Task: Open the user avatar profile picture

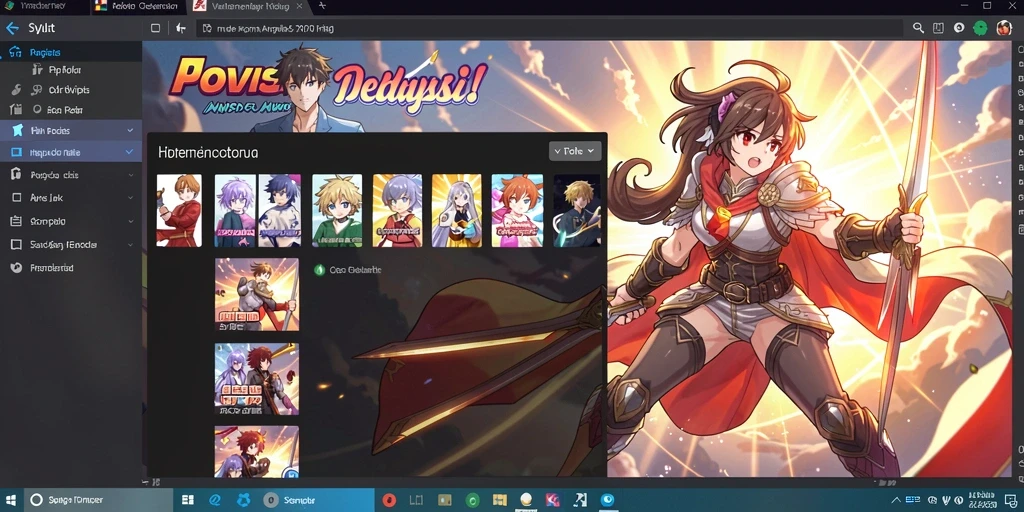Action: tap(1004, 28)
